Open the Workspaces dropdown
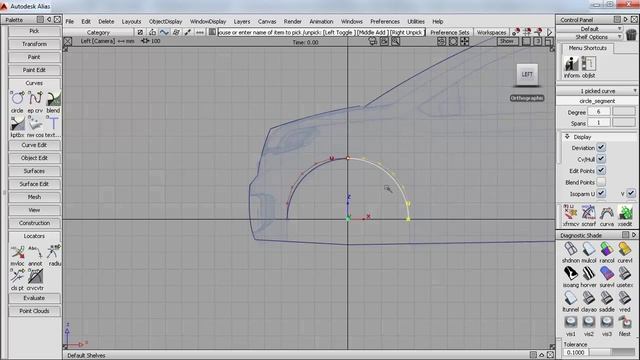640x360 pixels. coord(491,32)
